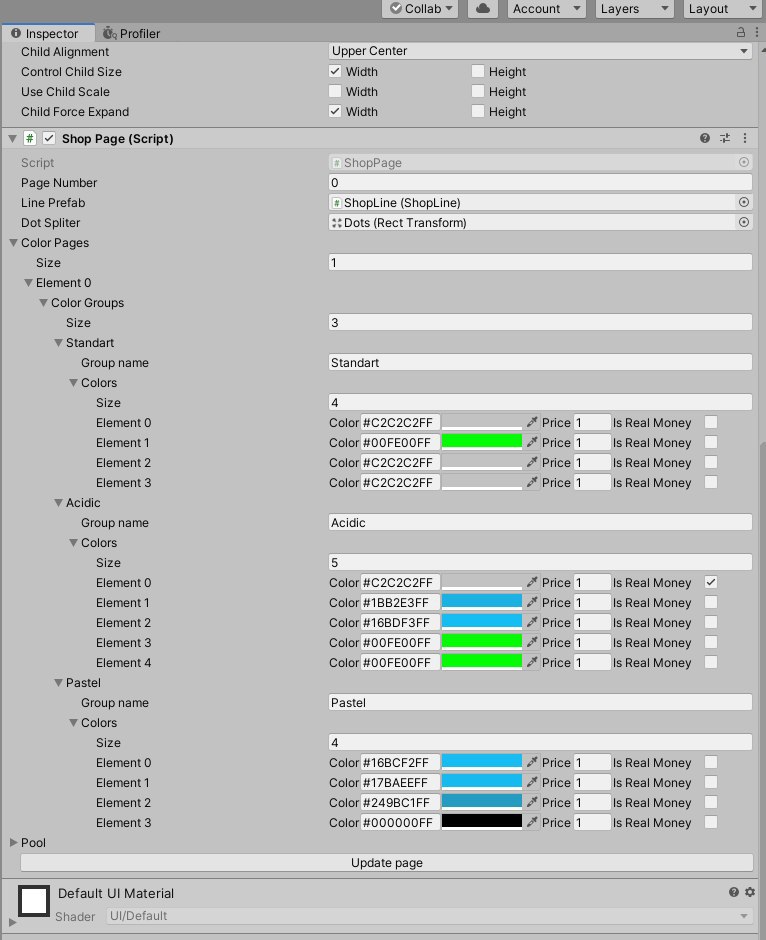
Task: Click eyedropper for Acidic Element 0 color
Action: [532, 582]
